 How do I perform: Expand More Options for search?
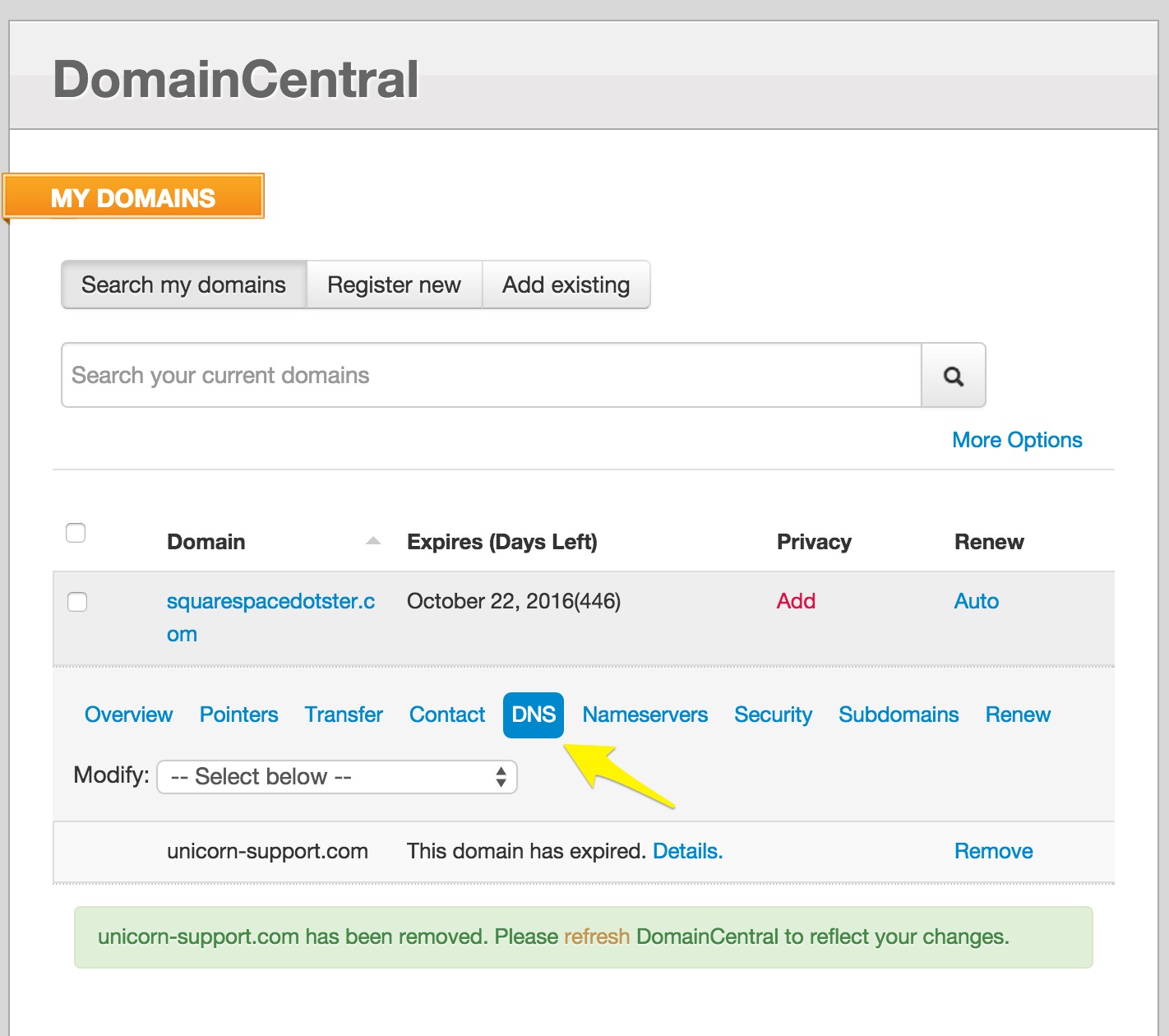tap(1016, 440)
